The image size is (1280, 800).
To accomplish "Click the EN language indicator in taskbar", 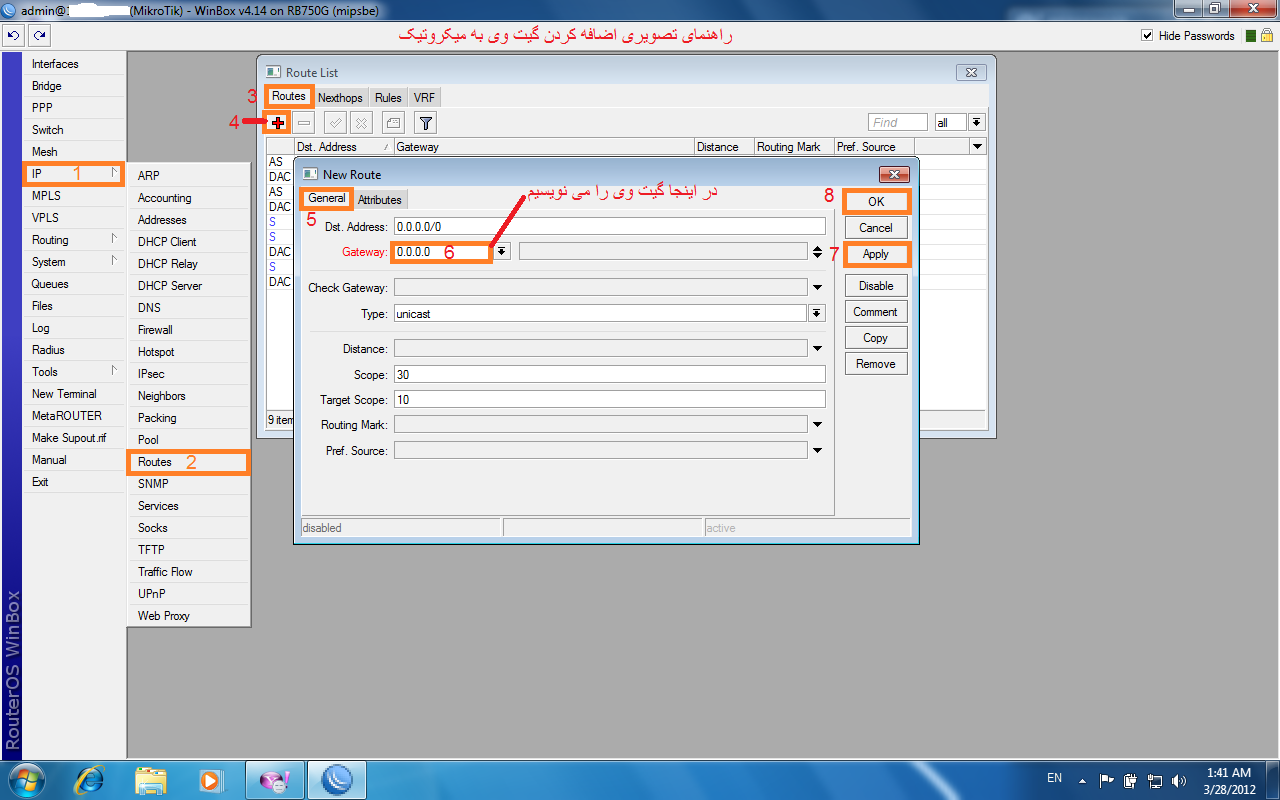I will (1054, 778).
